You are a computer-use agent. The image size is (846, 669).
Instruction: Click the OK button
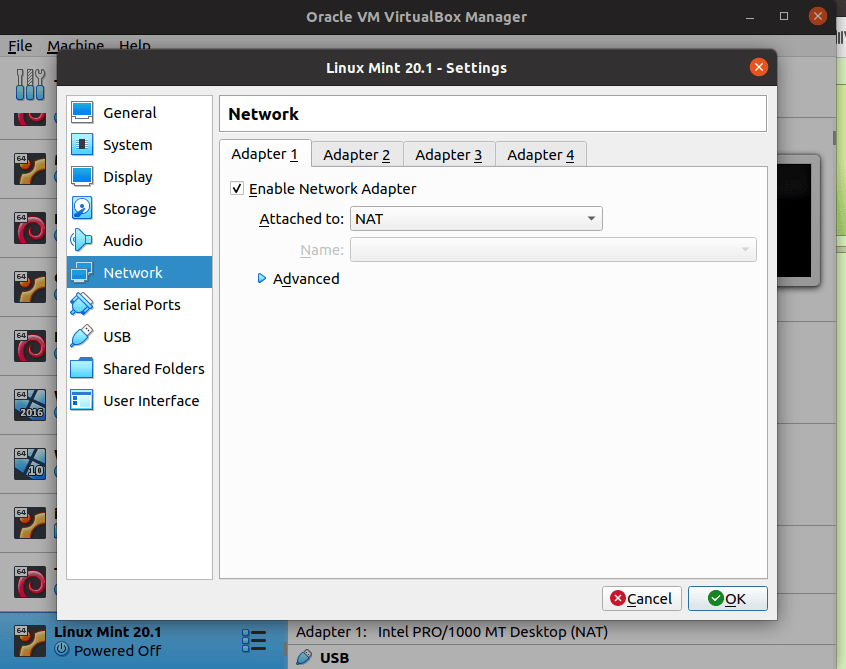pyautogui.click(x=727, y=598)
